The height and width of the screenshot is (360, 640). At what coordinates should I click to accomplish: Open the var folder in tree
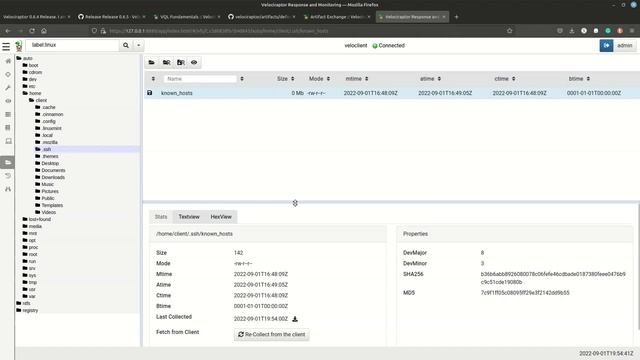point(32,296)
